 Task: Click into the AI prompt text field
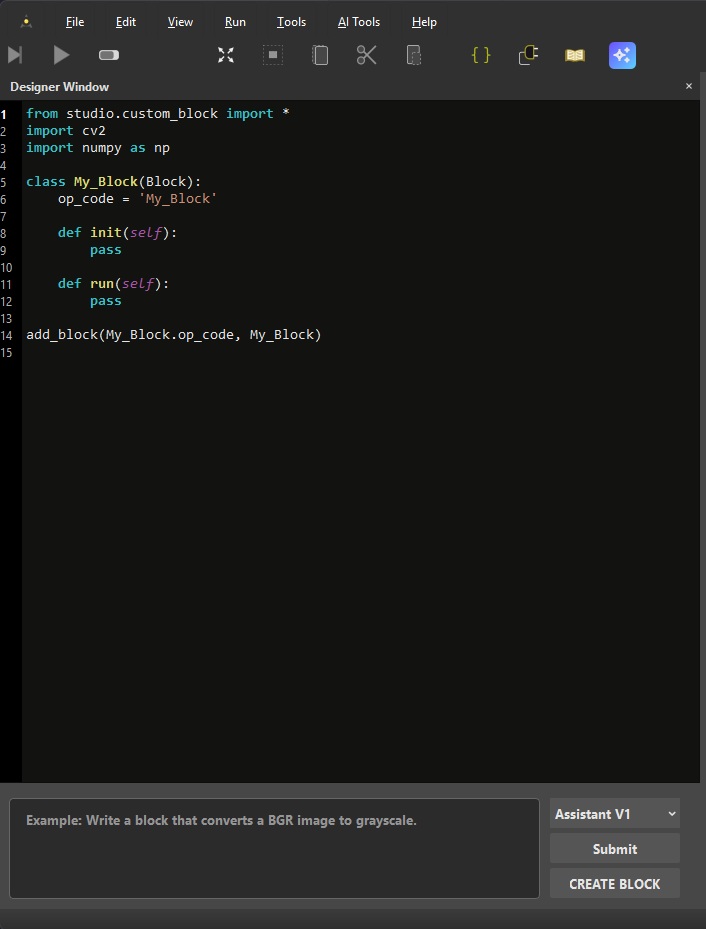coord(274,848)
